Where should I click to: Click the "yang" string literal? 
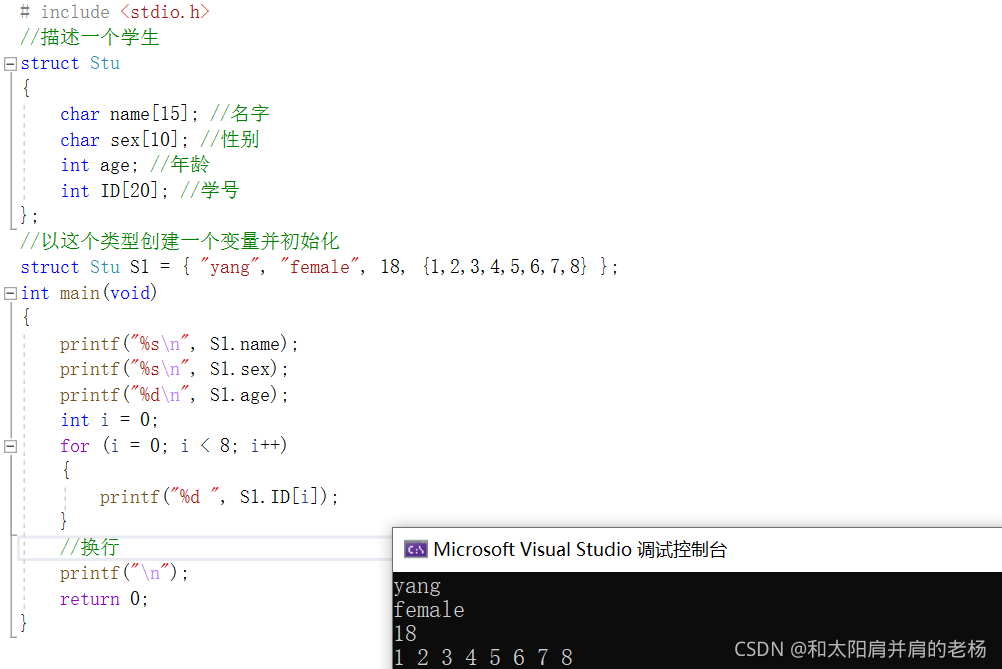point(229,266)
